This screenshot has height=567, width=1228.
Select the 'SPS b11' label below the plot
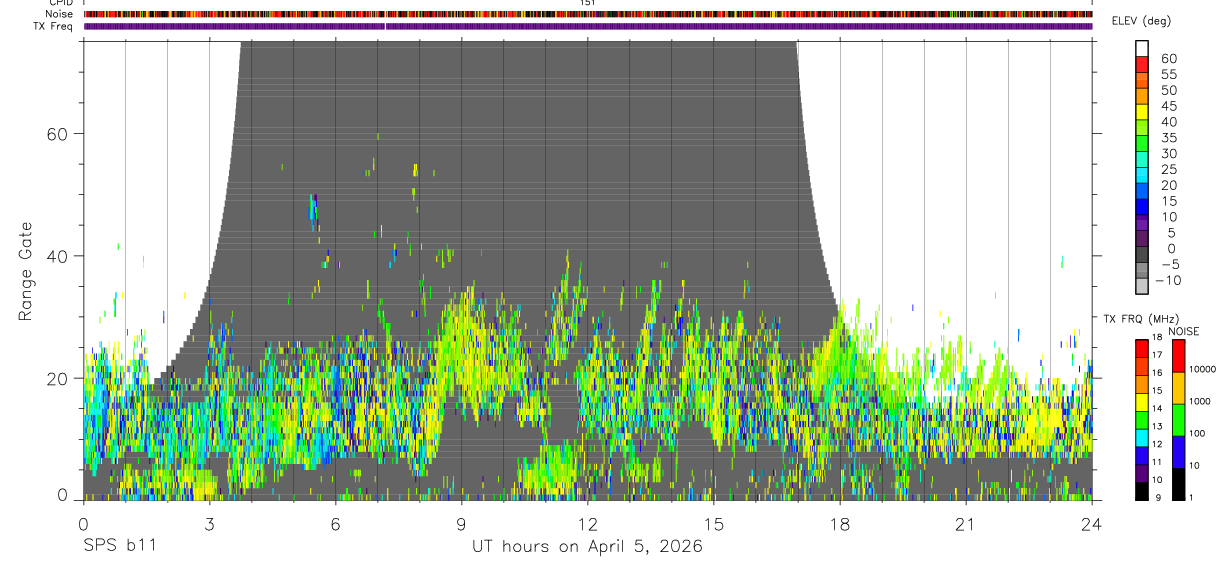(x=118, y=547)
